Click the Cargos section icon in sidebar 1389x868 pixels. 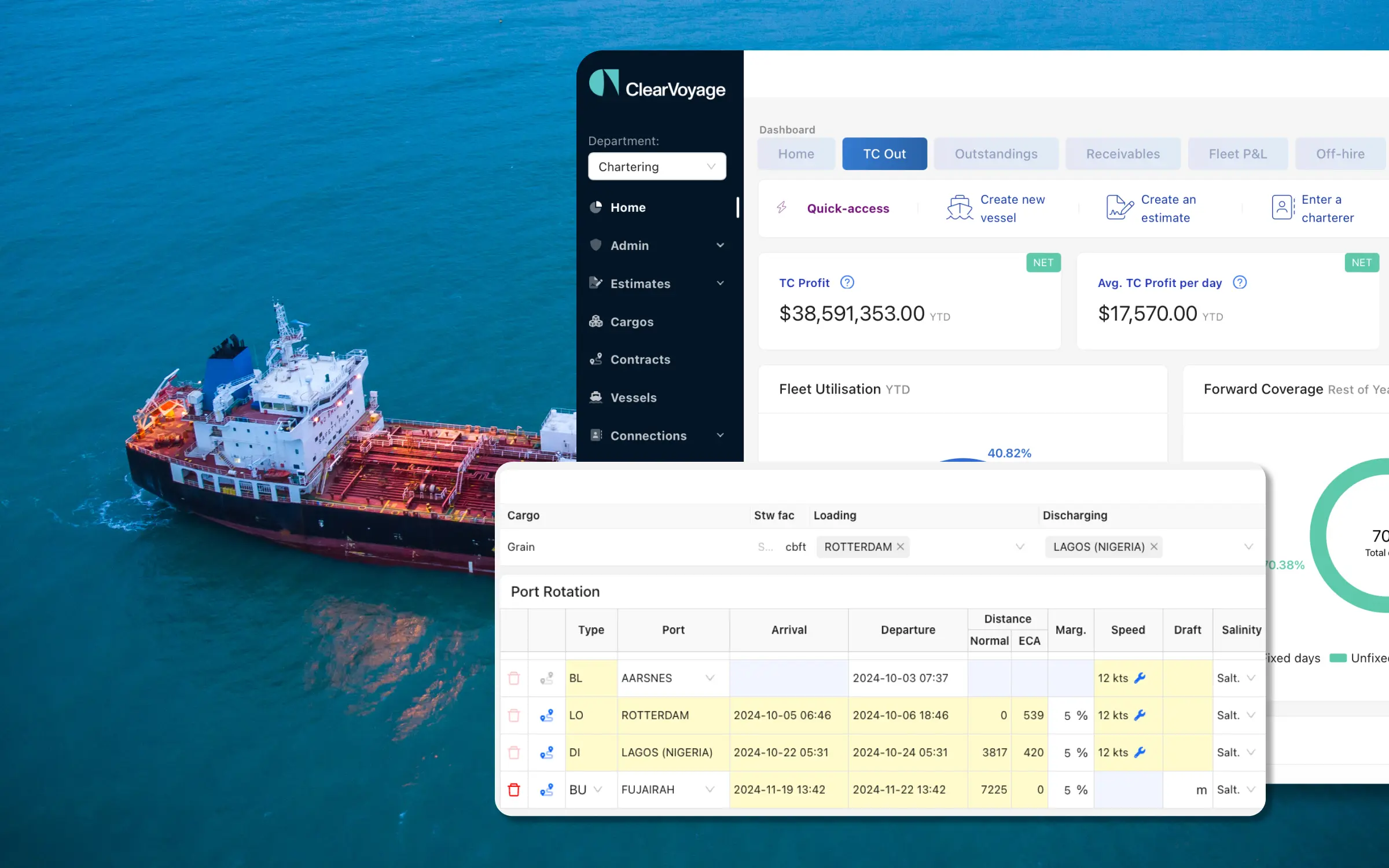click(x=596, y=321)
